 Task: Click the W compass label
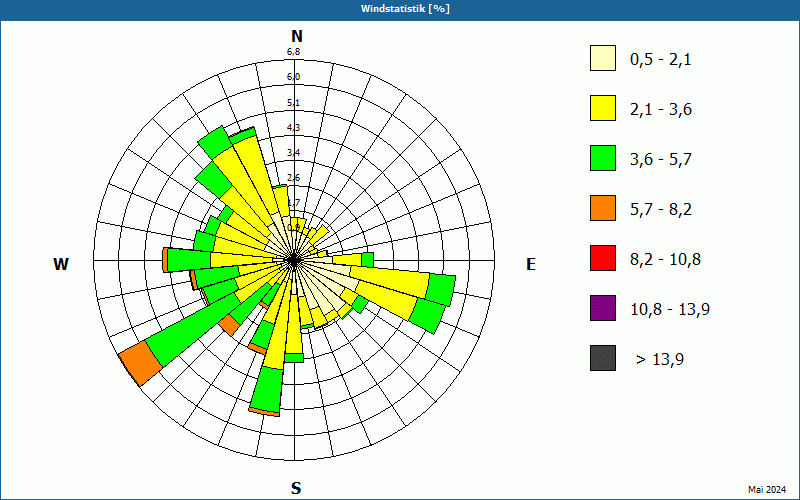(61, 264)
